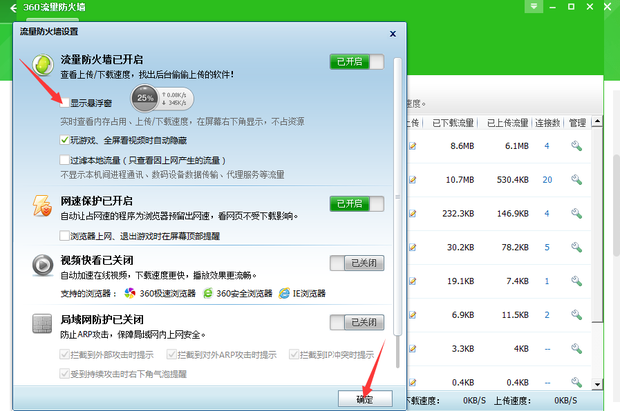The height and width of the screenshot is (411, 620).
Task: Click the edit pencil icon in the 3.3KB row
Action: (412, 349)
